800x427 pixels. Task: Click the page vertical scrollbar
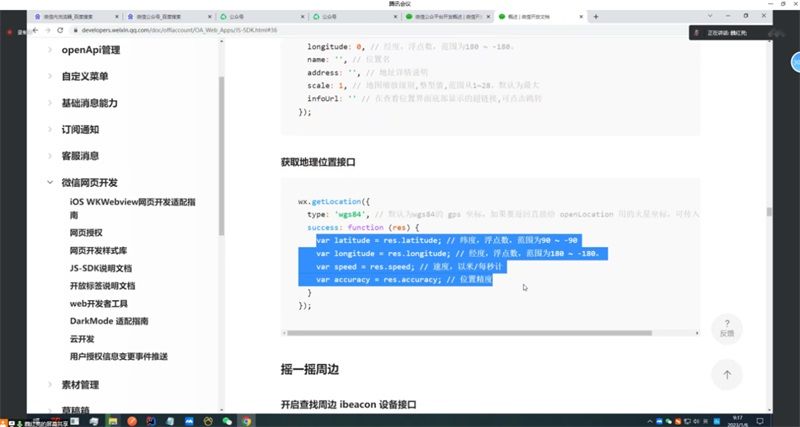tap(769, 210)
